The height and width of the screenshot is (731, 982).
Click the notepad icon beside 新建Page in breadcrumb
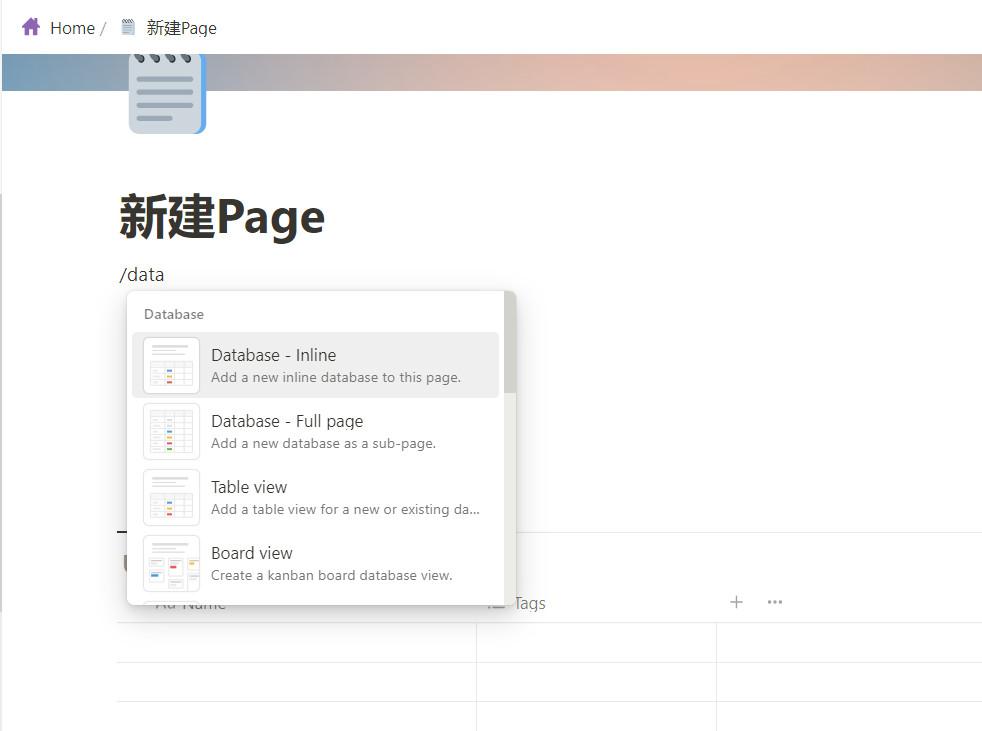click(x=128, y=27)
